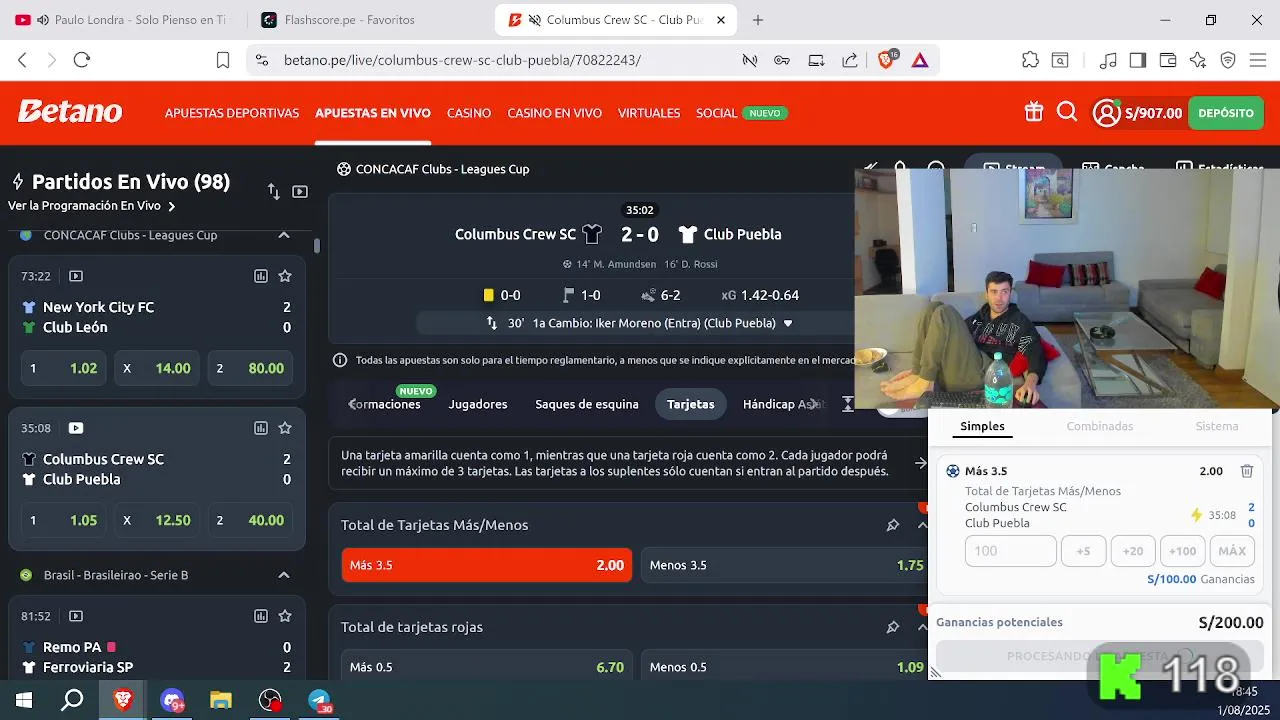Toggle the browser sidebar panel icon
This screenshot has width=1280, height=720.
tap(1137, 60)
